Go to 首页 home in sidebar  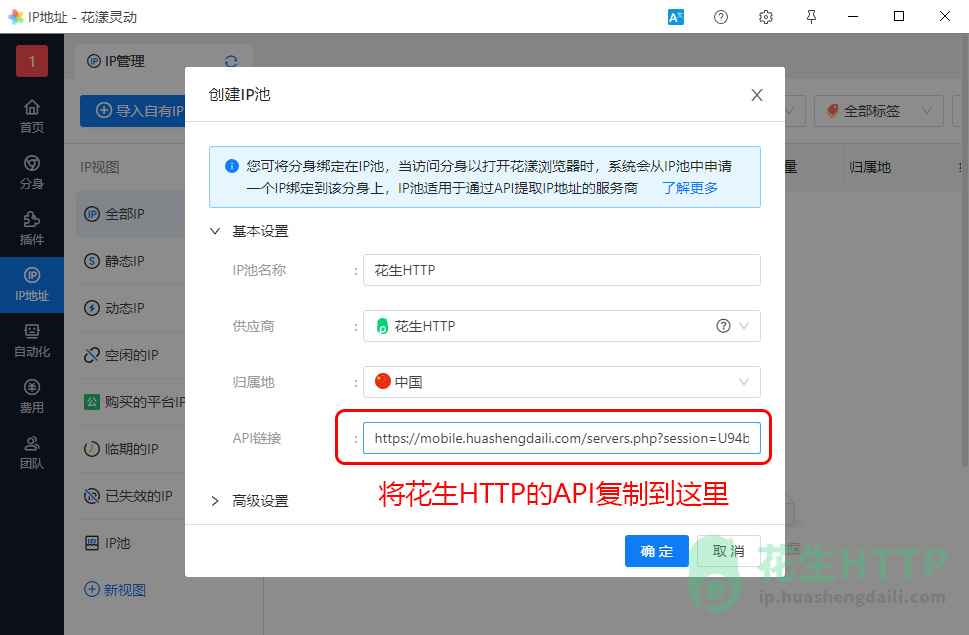32,116
